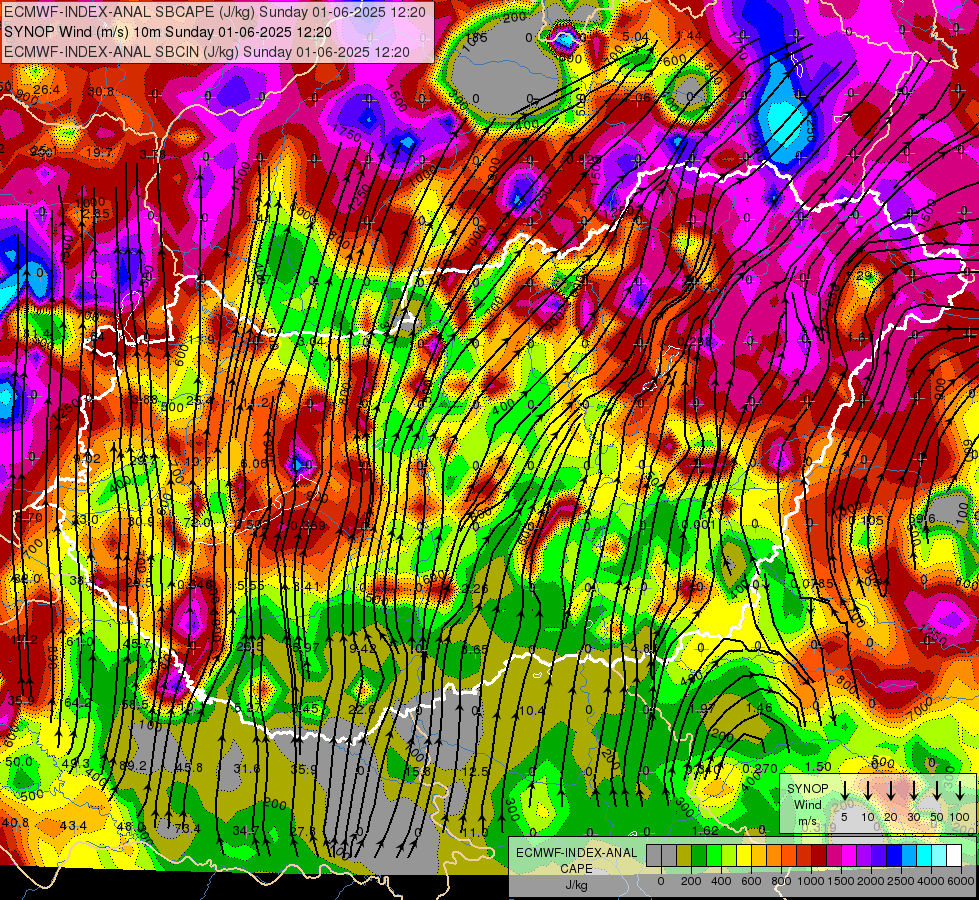Click the 64.2 station value on the map
The image size is (979, 900).
coord(77,703)
